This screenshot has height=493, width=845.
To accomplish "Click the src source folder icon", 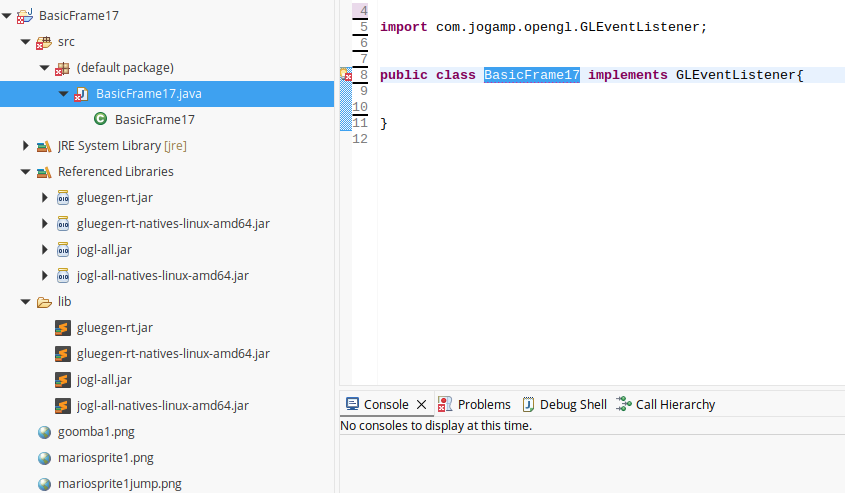I will (x=44, y=42).
